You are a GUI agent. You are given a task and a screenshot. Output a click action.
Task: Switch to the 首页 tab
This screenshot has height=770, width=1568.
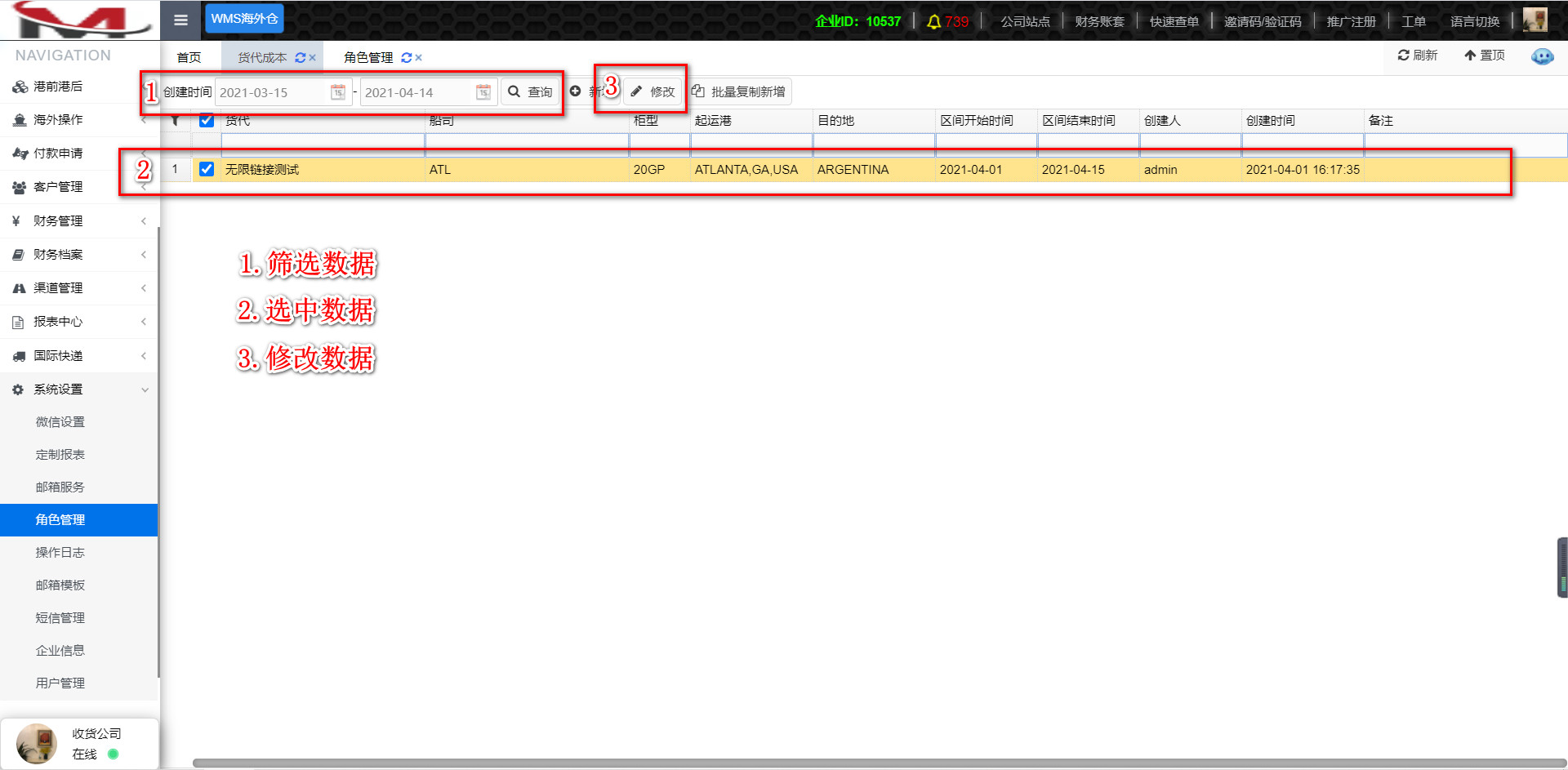[x=189, y=58]
